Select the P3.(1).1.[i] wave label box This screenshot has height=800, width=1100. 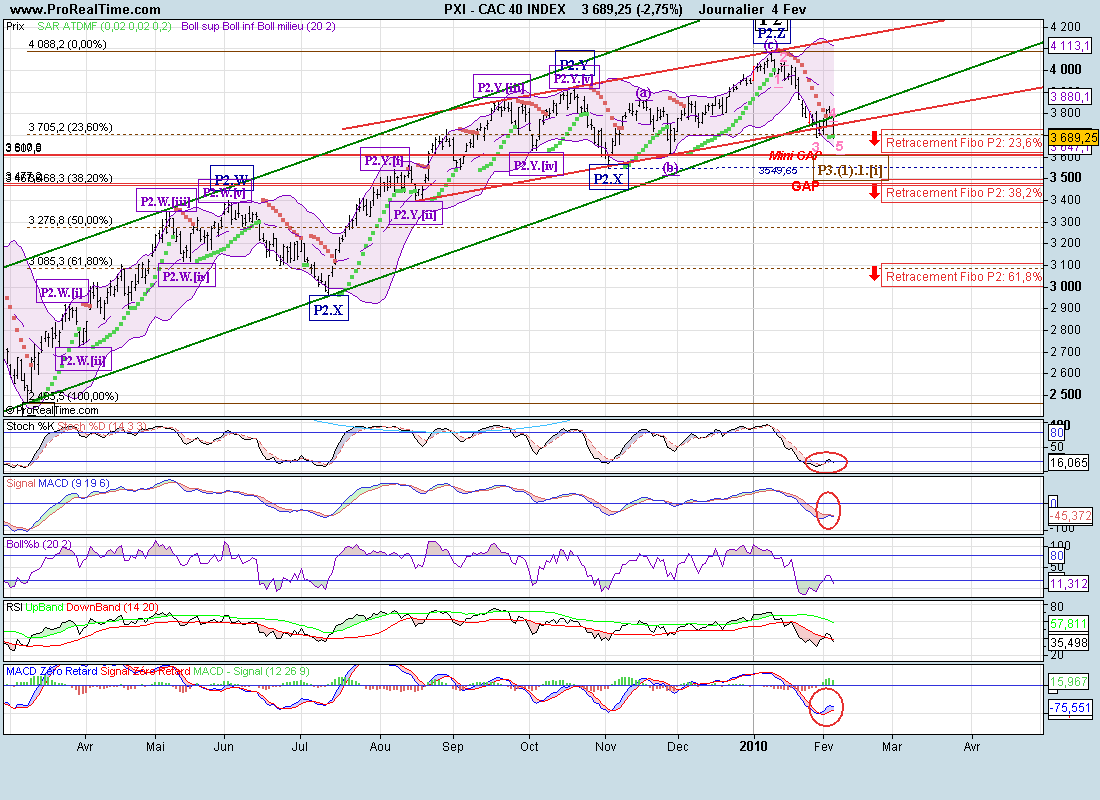click(x=851, y=169)
